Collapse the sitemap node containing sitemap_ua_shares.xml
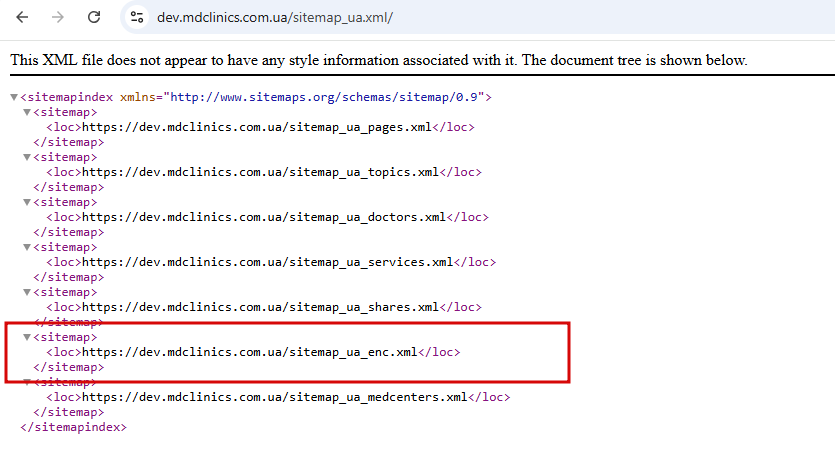Viewport: 835px width, 465px height. pyautogui.click(x=27, y=292)
